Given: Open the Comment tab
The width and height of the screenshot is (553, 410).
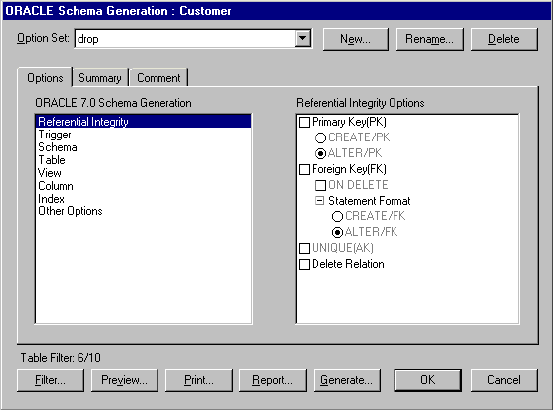Looking at the screenshot, I should [x=158, y=78].
